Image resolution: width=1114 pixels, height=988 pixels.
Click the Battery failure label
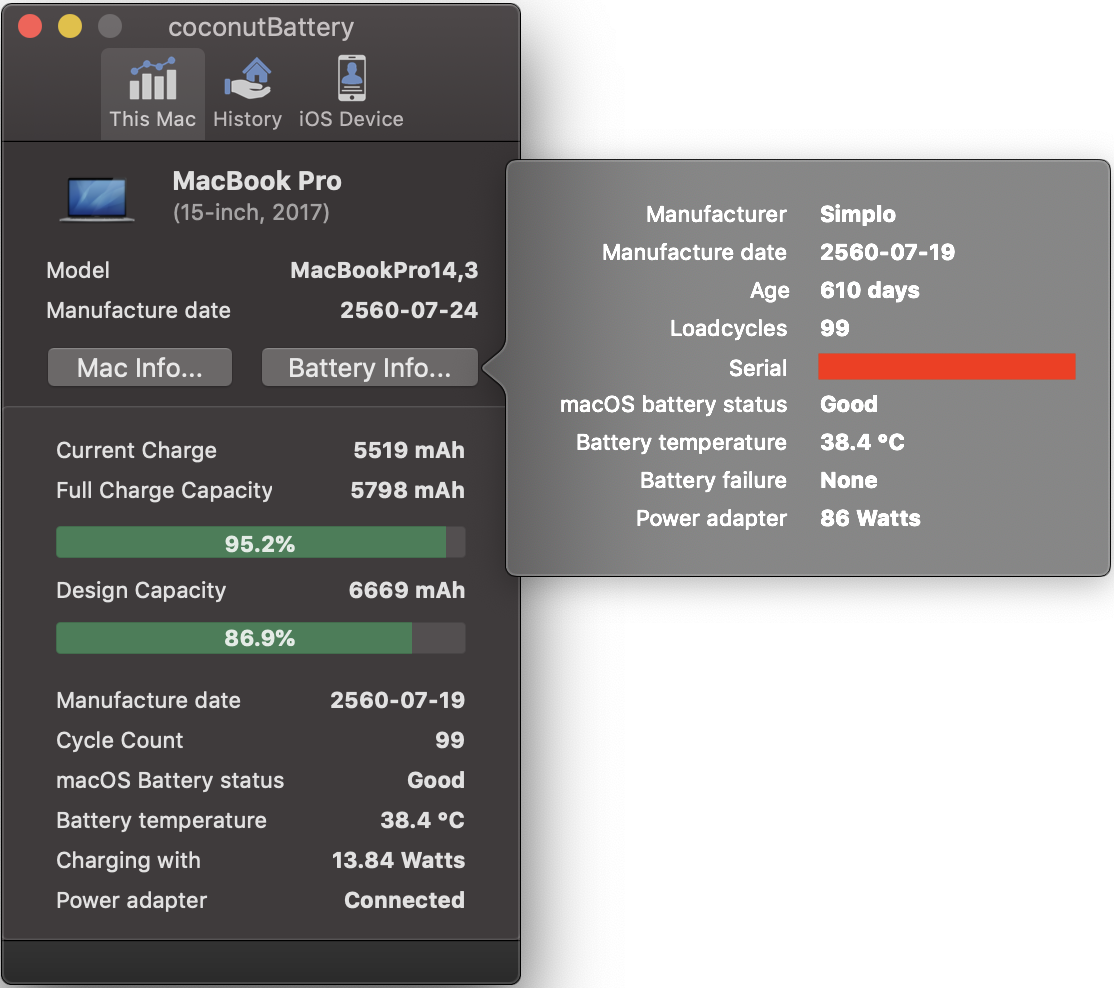coord(713,480)
